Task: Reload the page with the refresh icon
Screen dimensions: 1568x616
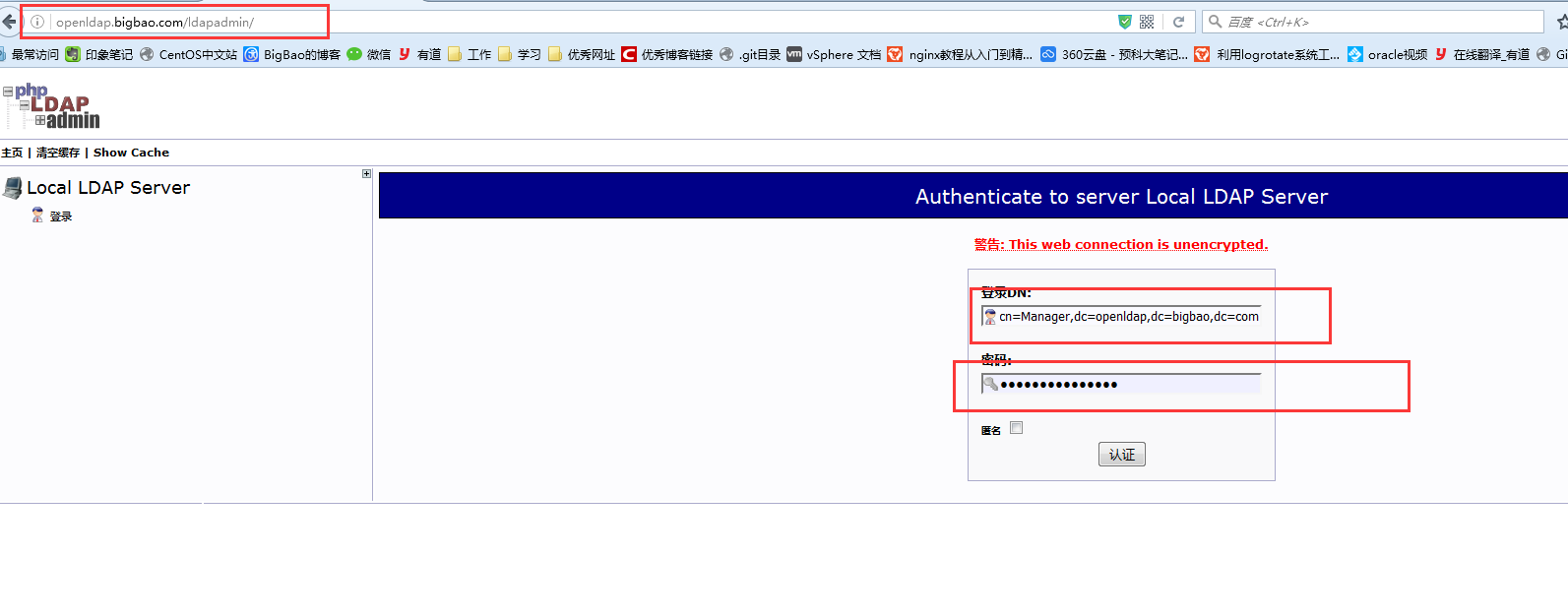Action: (1178, 22)
